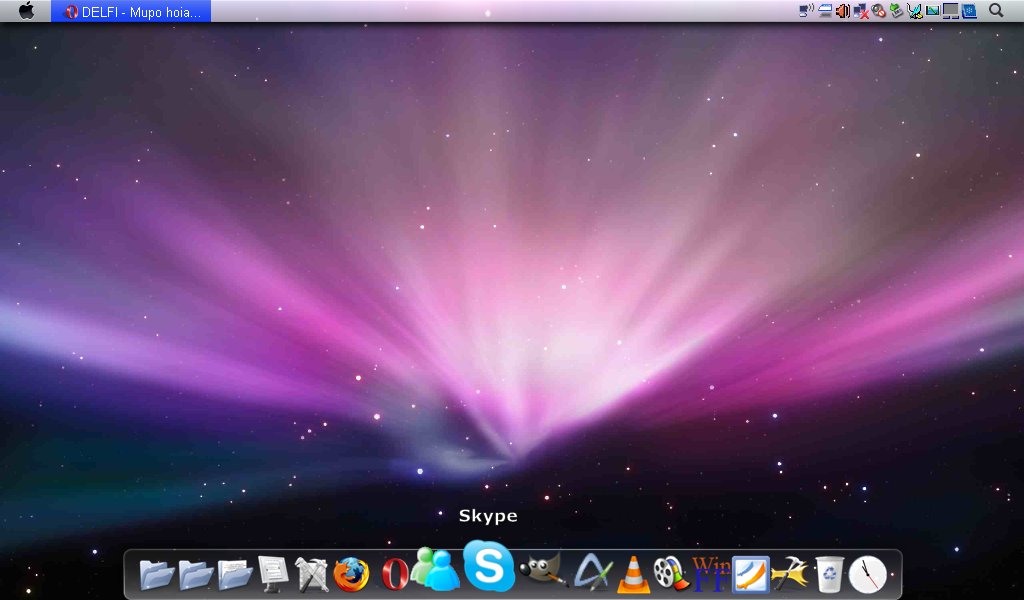Open the wireless network tray icon

coord(806,11)
